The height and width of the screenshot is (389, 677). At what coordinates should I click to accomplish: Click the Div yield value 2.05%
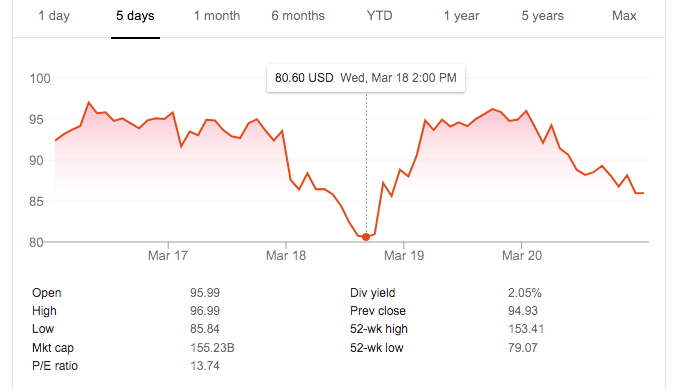click(x=525, y=293)
